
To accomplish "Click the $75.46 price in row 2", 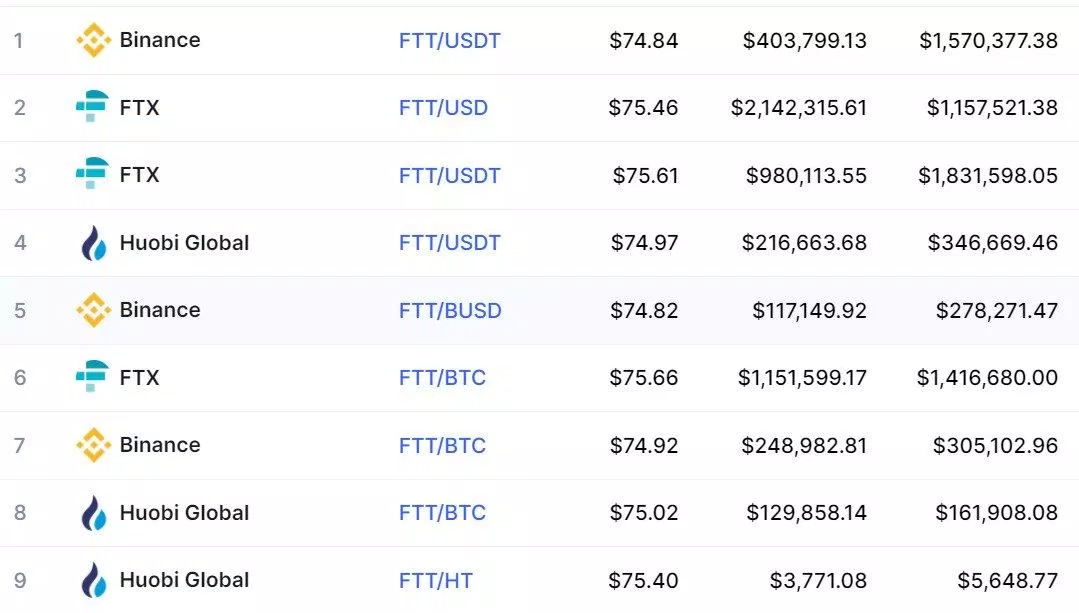I will point(643,108).
